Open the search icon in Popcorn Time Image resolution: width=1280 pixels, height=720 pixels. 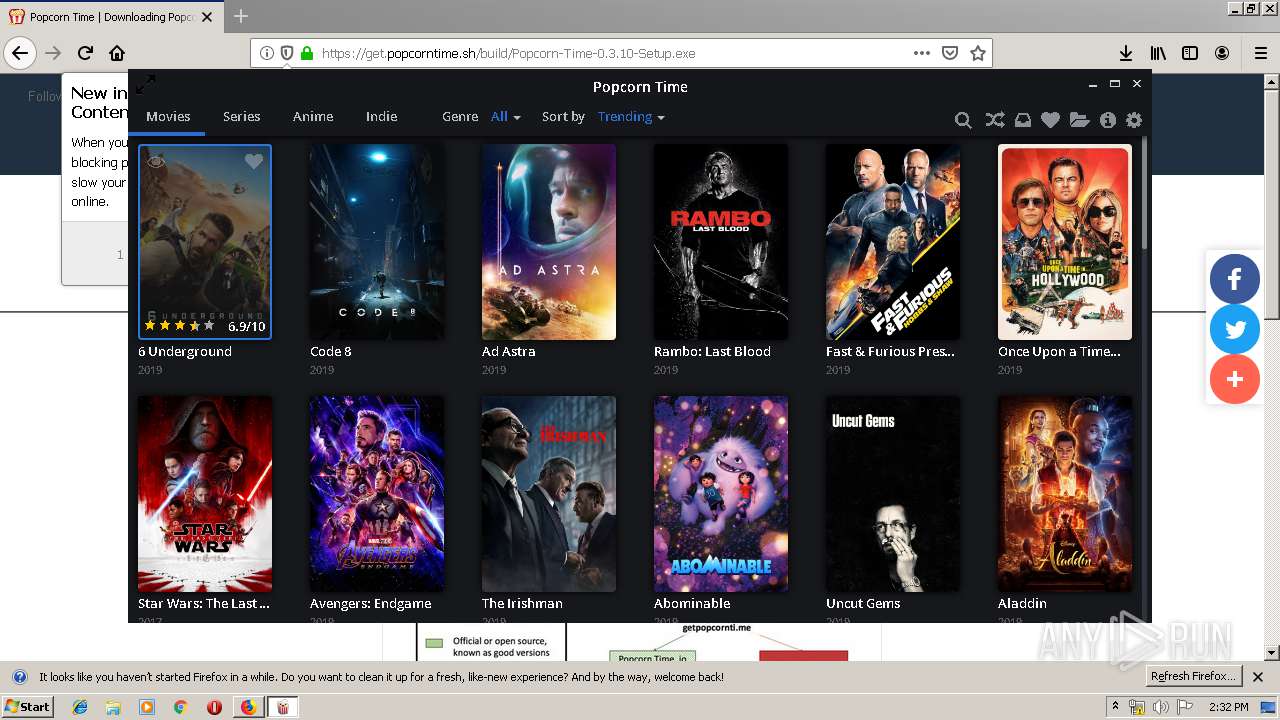(963, 120)
